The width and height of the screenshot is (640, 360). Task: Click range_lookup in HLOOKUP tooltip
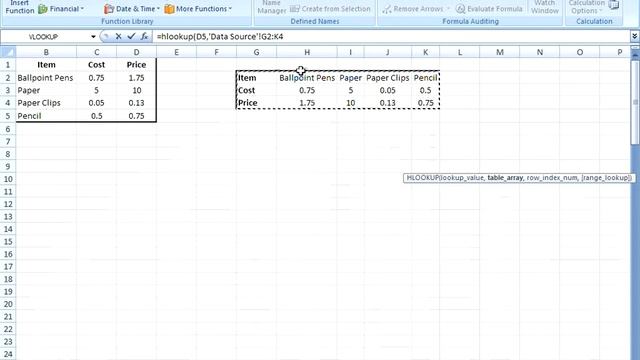[x=606, y=178]
